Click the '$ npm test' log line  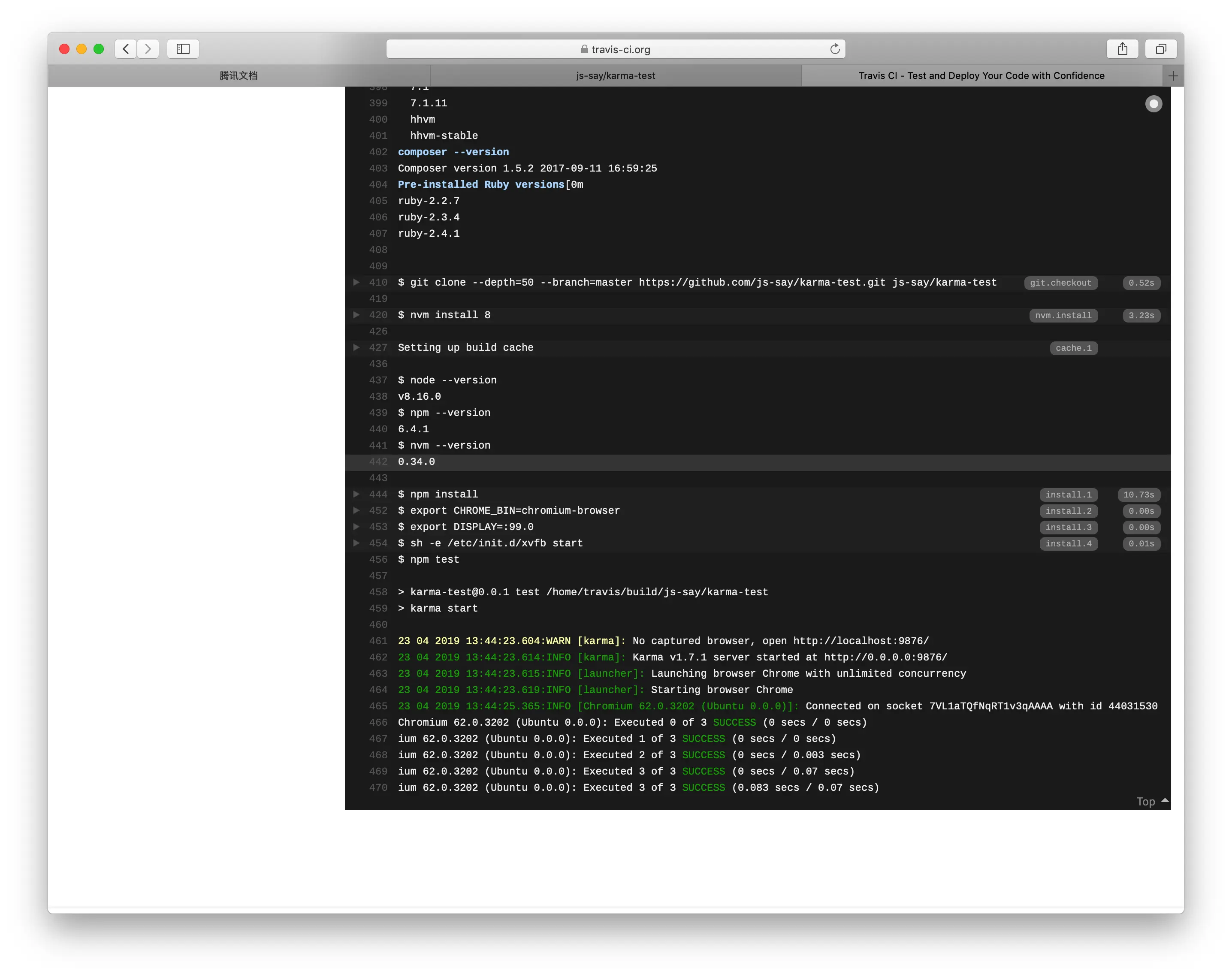[x=429, y=559]
